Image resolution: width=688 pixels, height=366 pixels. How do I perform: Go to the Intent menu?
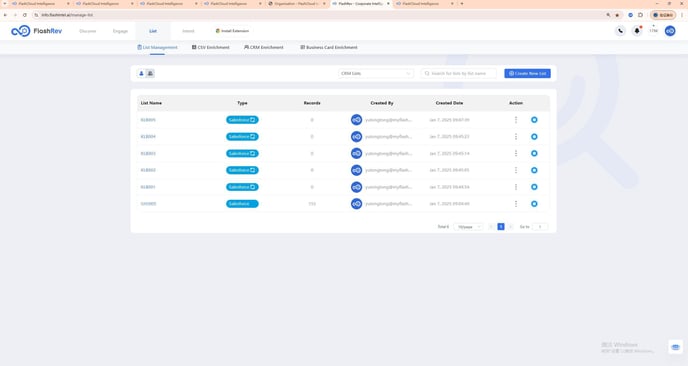(188, 31)
